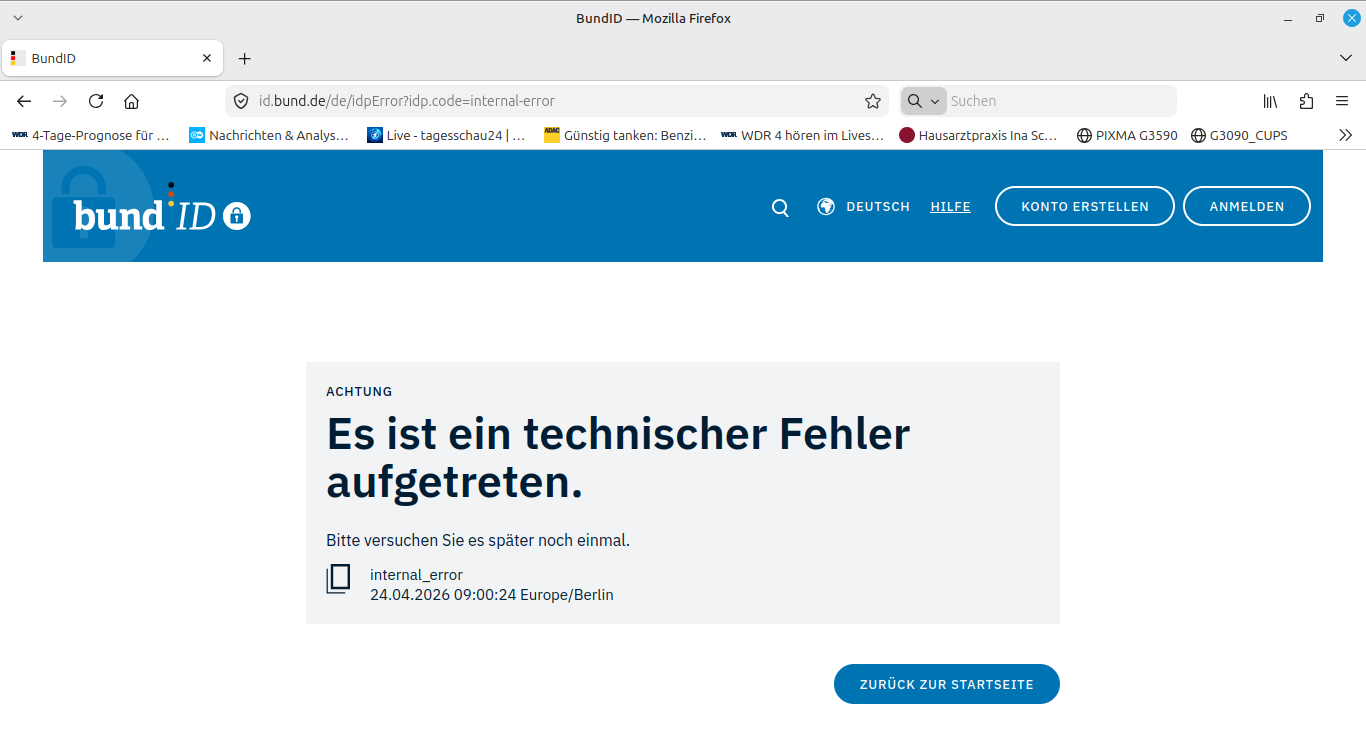Click ZURÜCK ZUR STARTSEITE button
Image resolution: width=1366 pixels, height=735 pixels.
tap(946, 684)
